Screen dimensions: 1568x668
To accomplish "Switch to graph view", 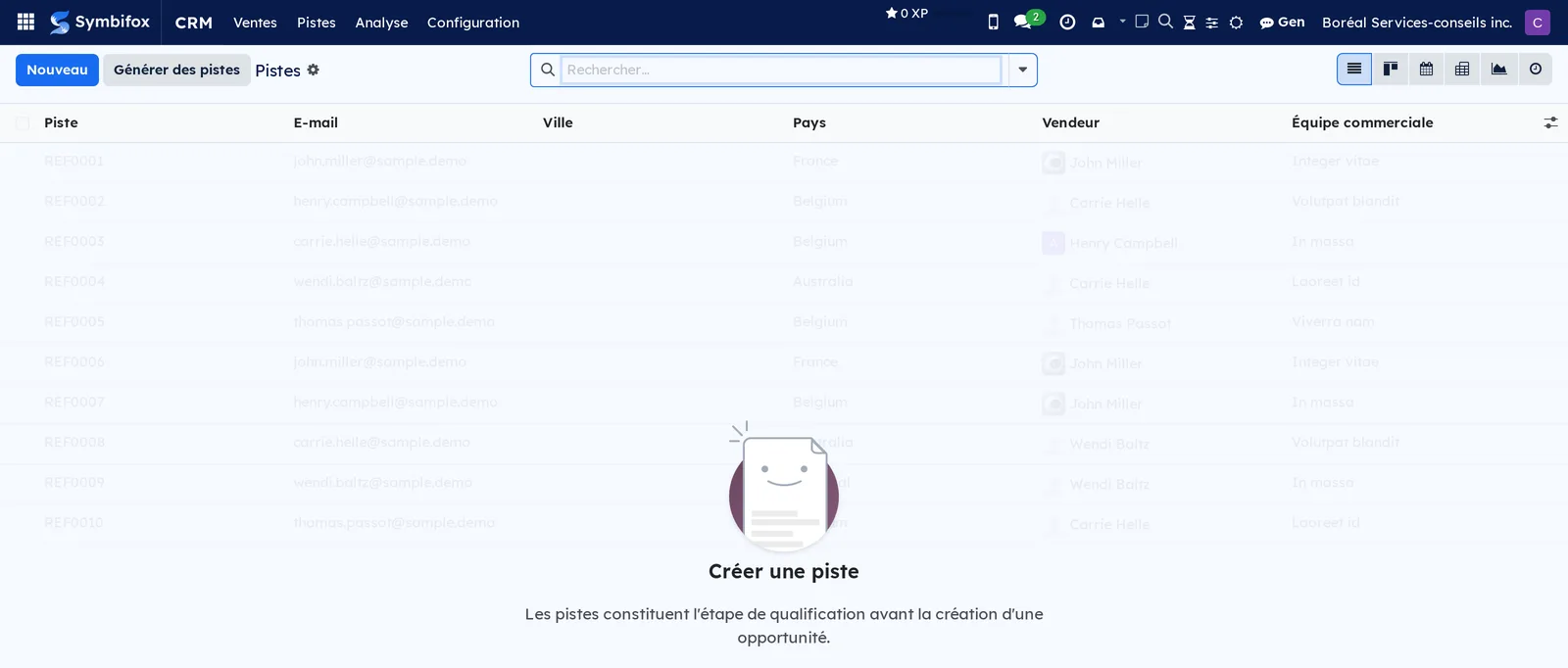I will [x=1498, y=69].
